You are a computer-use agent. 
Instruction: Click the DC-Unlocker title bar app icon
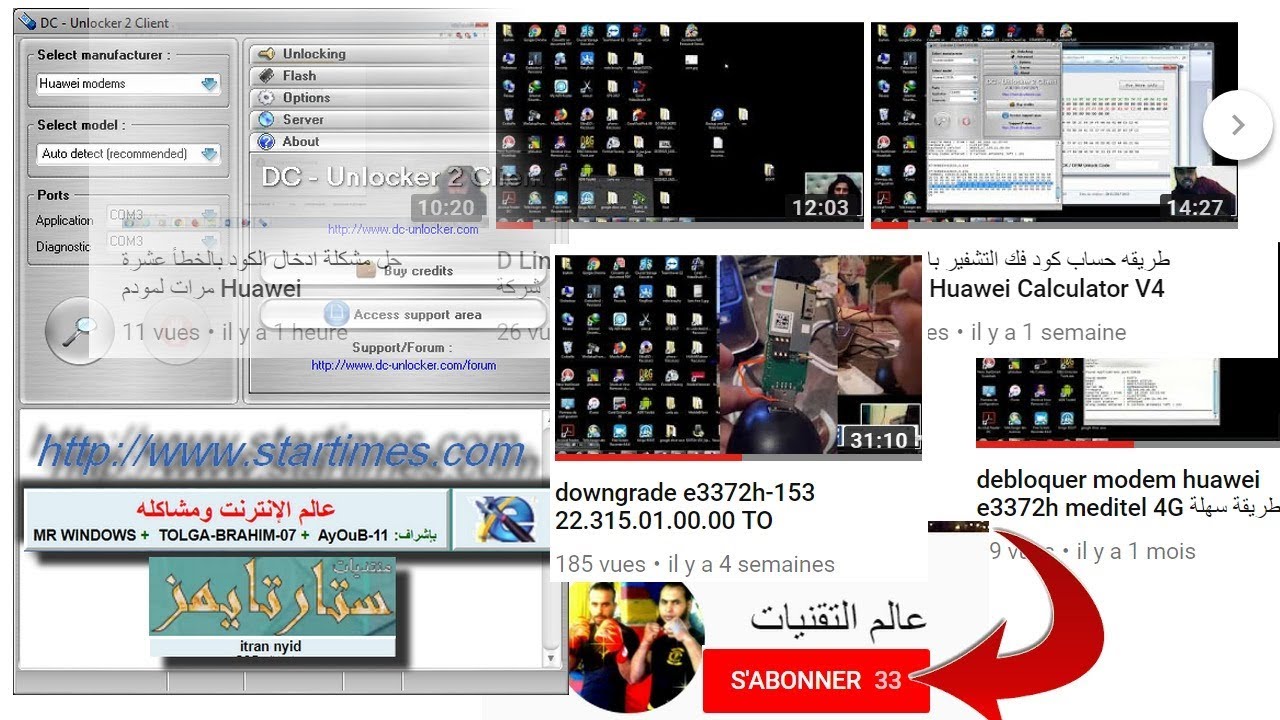tap(28, 22)
